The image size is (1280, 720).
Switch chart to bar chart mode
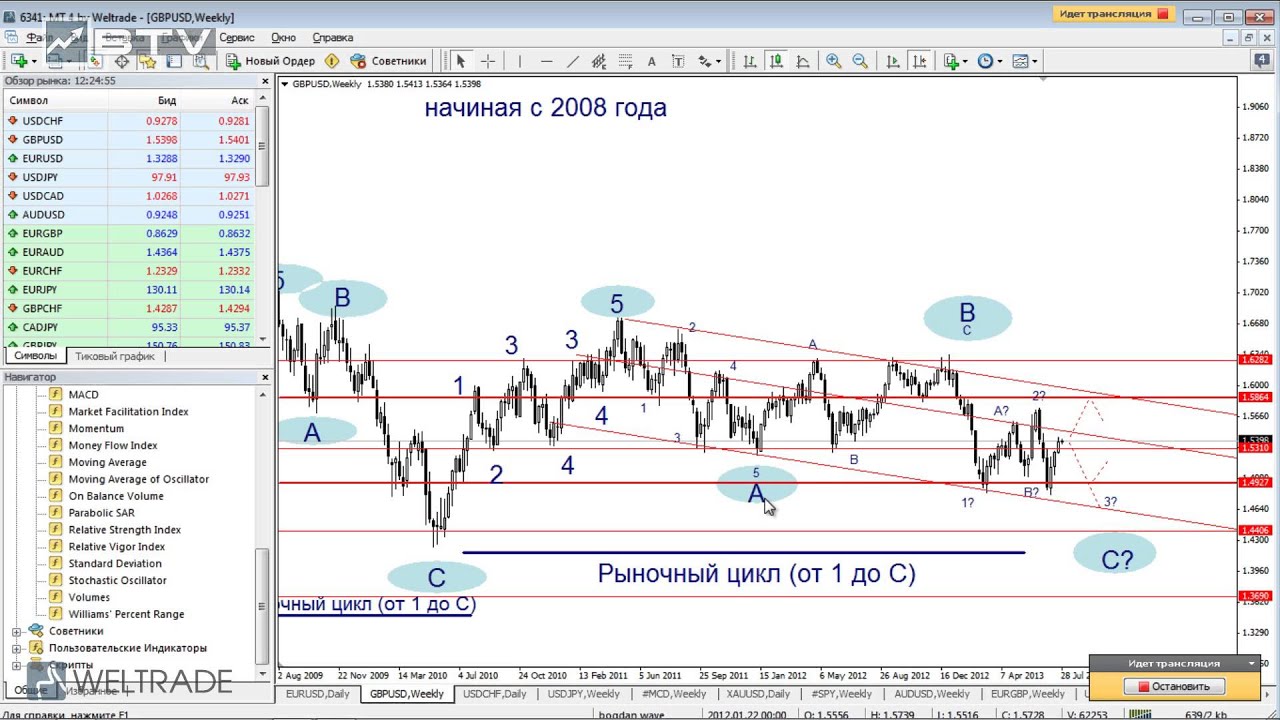(x=749, y=61)
